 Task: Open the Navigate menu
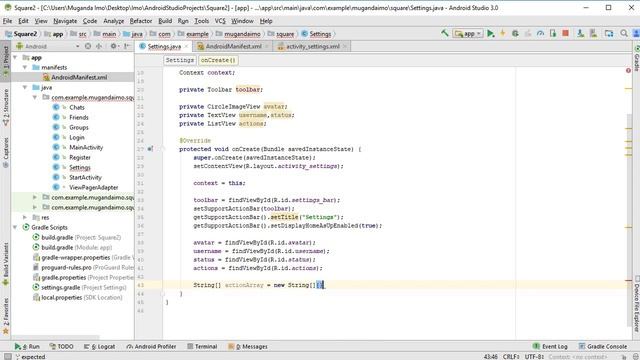pyautogui.click(x=65, y=21)
